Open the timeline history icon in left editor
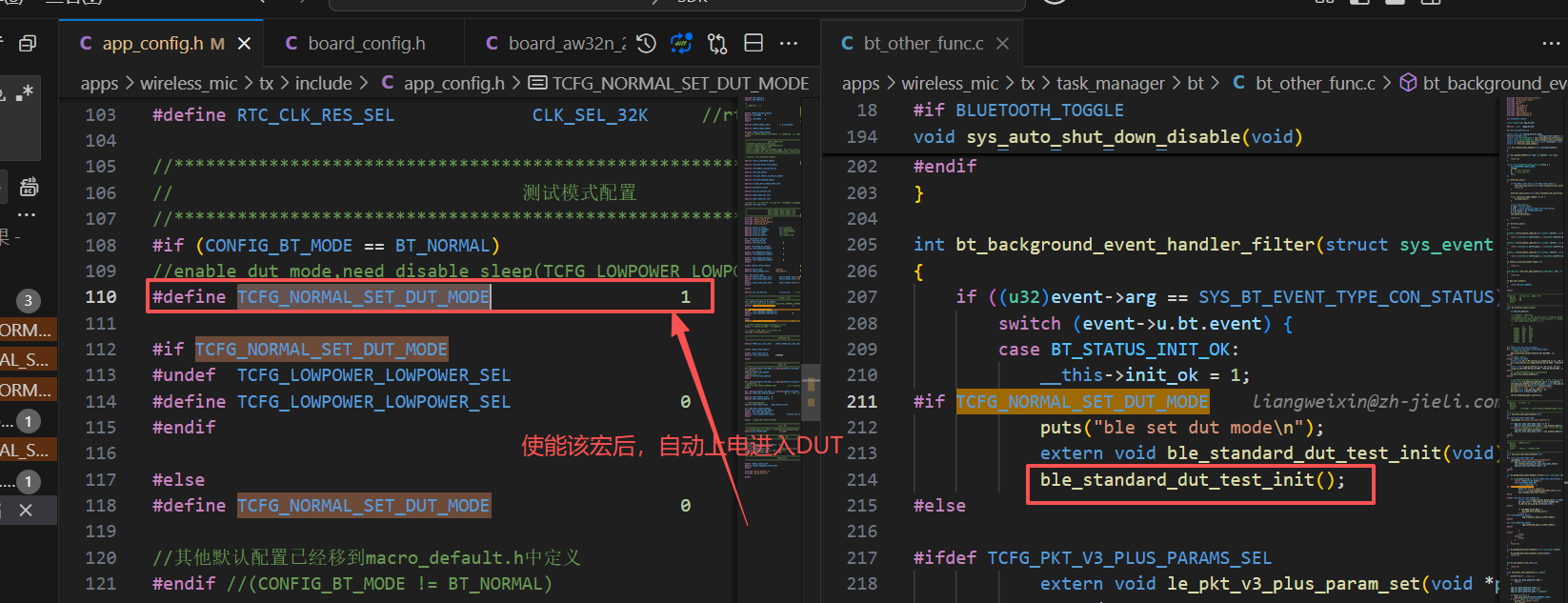Viewport: 1568px width, 603px height. coord(647,43)
